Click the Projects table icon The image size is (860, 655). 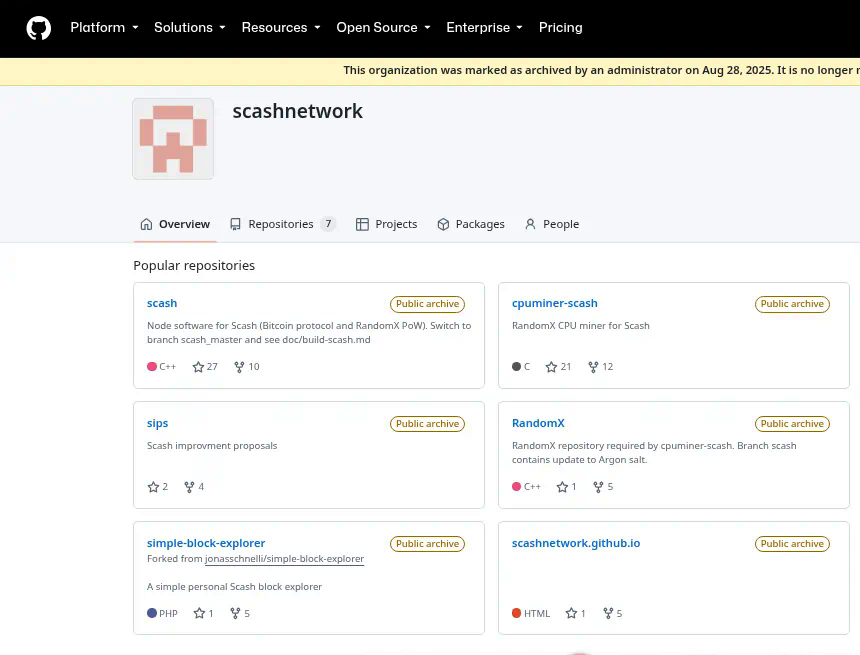click(362, 224)
